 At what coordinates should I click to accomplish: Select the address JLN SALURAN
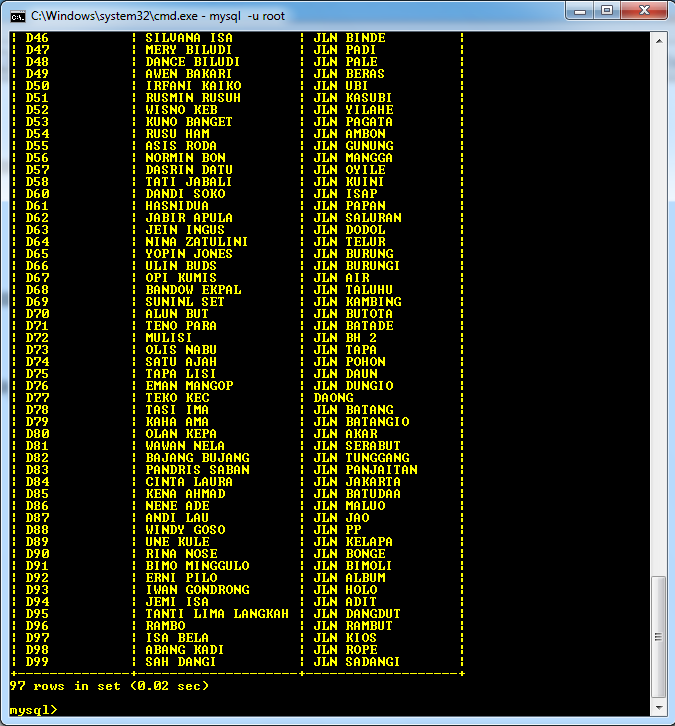tap(357, 219)
